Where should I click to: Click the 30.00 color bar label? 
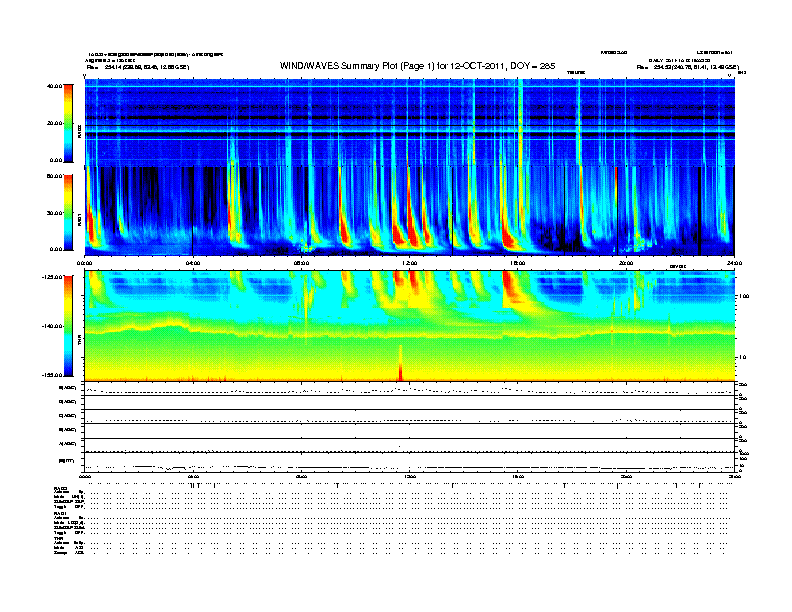[54, 213]
